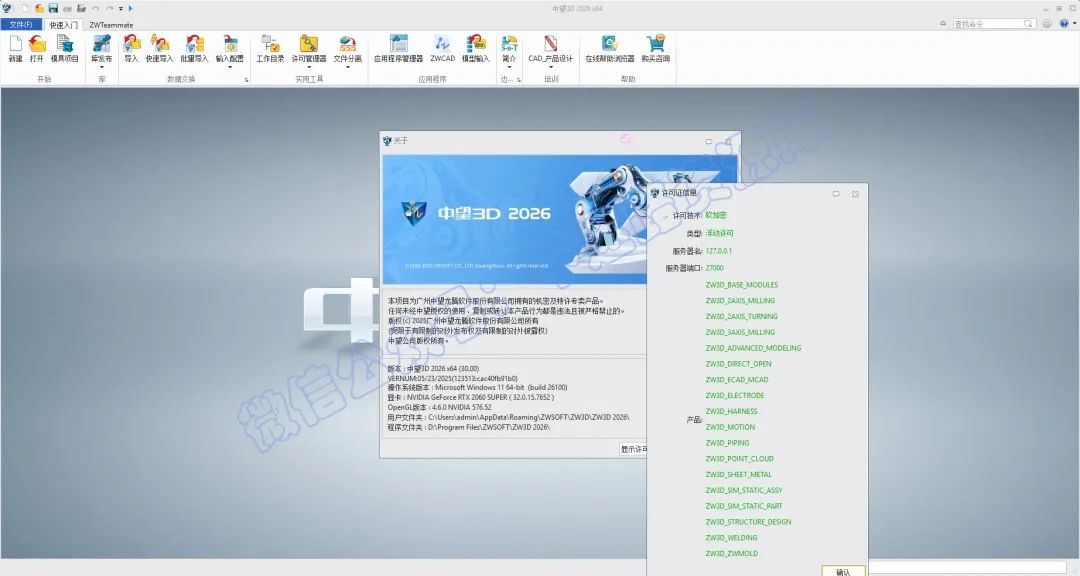Expand the dropdown arrow under 库发布
Image resolution: width=1080 pixels, height=576 pixels.
[101, 68]
